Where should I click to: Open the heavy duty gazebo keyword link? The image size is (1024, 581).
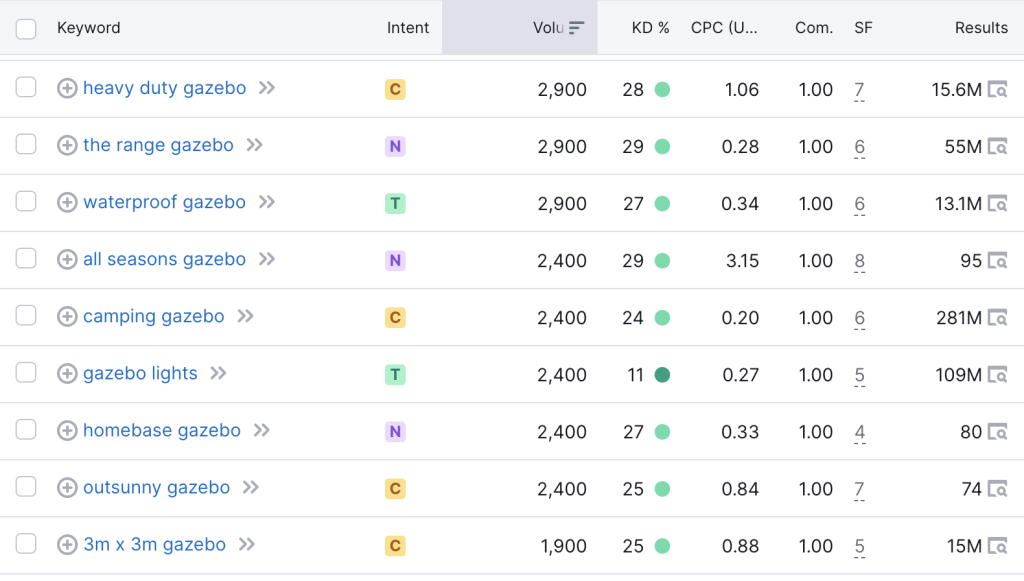point(165,88)
